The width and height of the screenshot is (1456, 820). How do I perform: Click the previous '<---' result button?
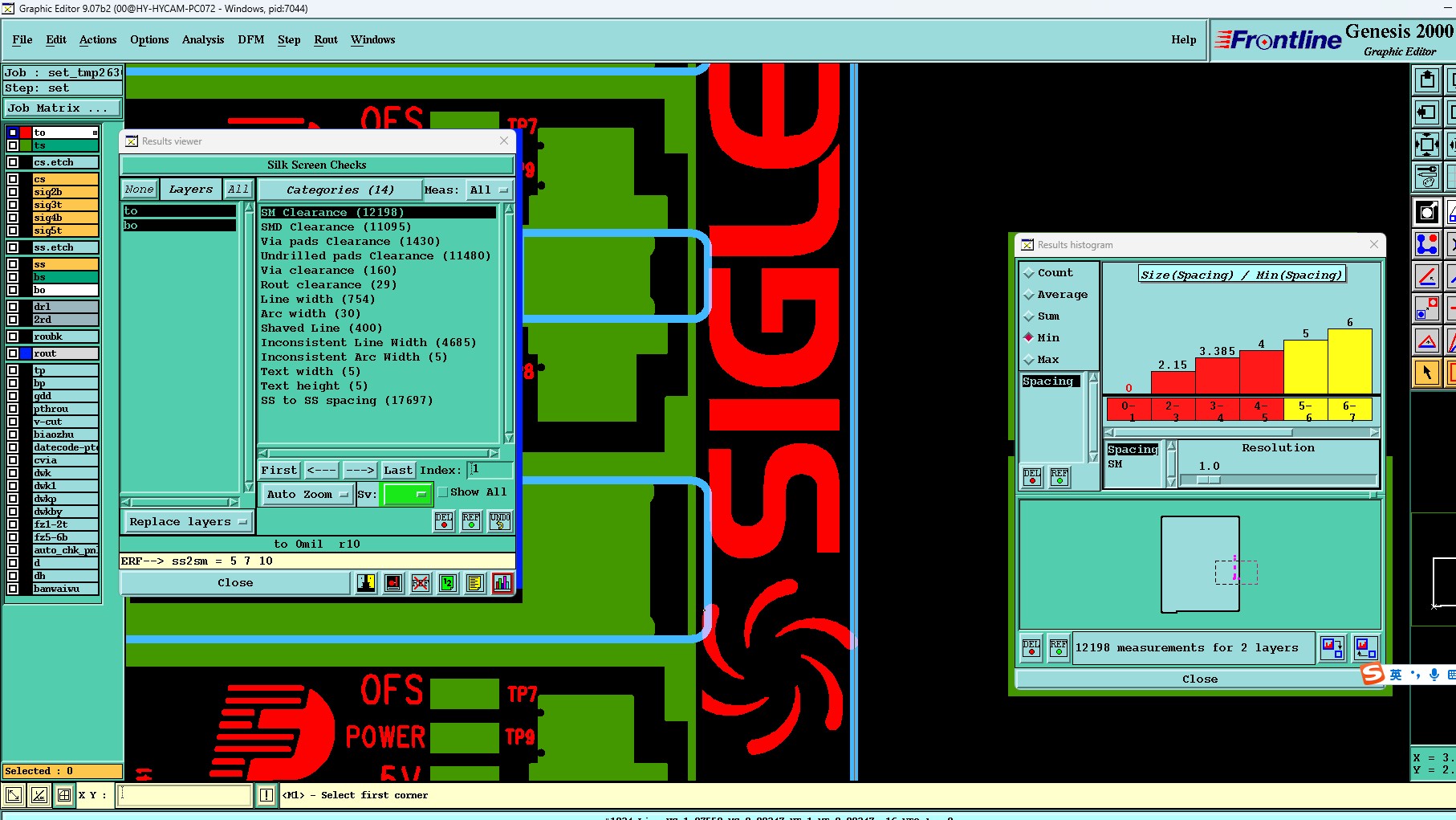coord(322,471)
